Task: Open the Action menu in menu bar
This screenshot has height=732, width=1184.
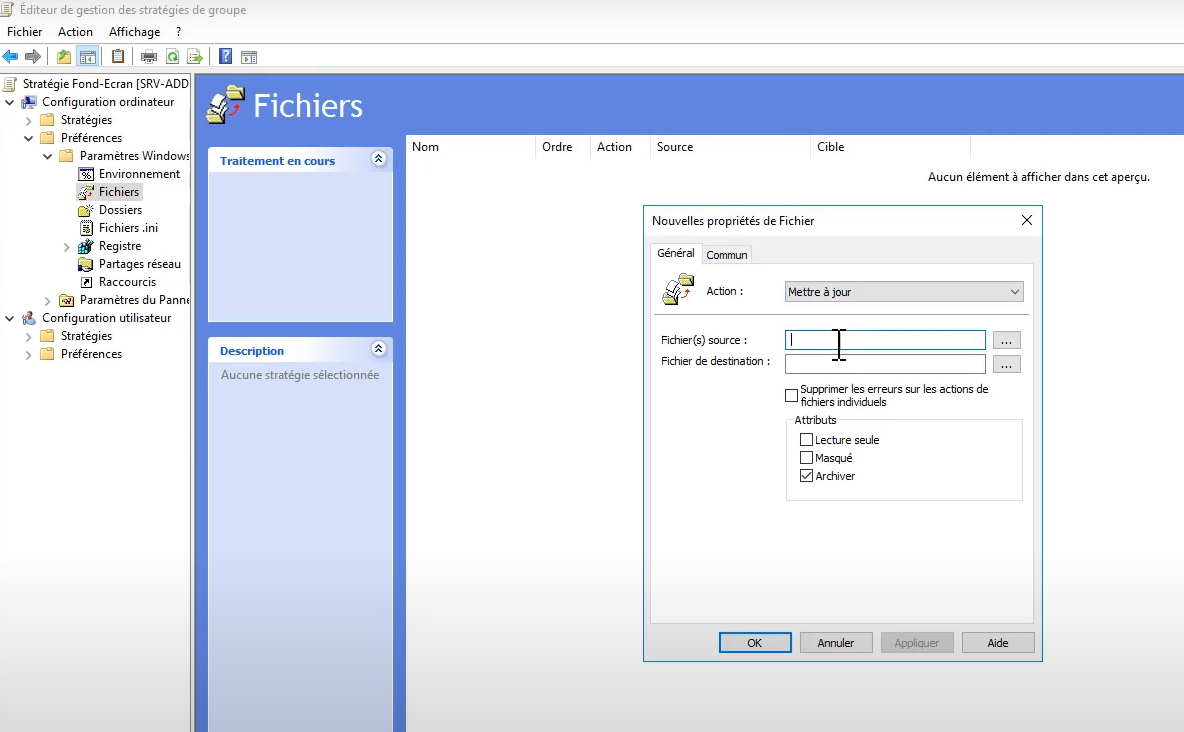Action: pyautogui.click(x=76, y=32)
